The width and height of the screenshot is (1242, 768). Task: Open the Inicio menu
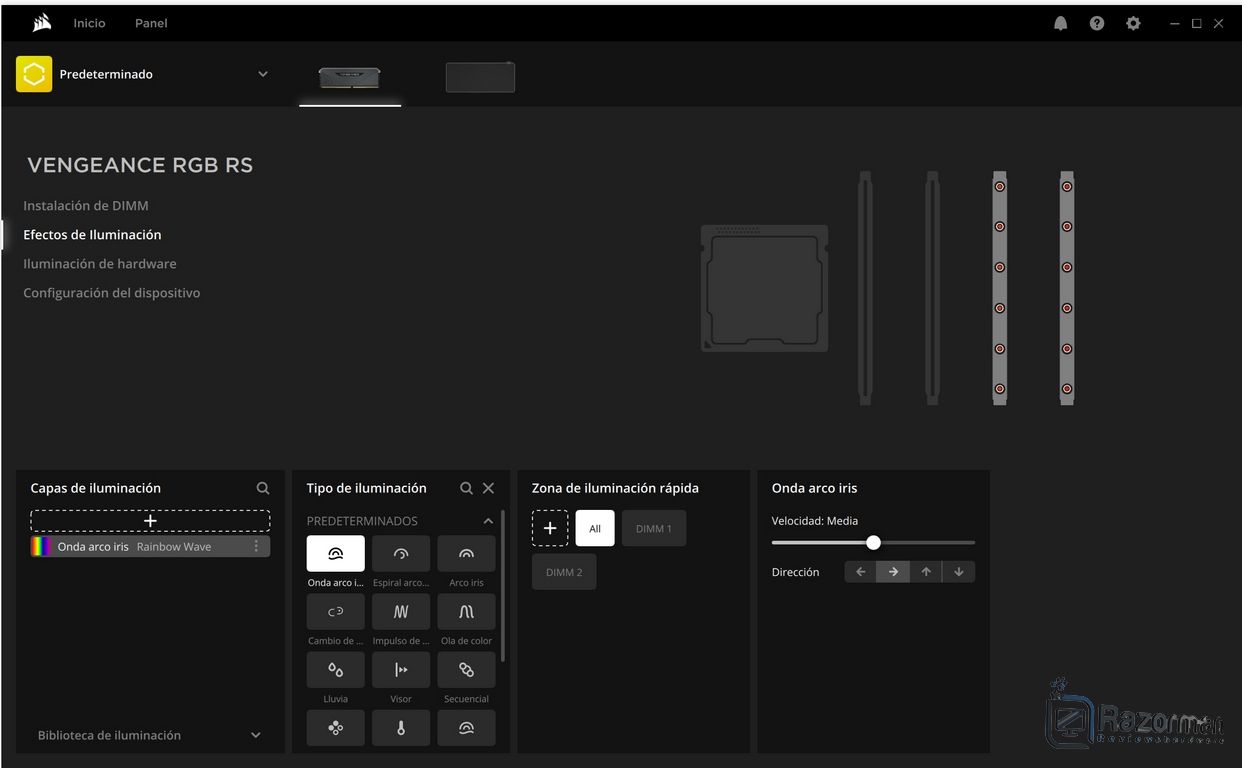89,23
